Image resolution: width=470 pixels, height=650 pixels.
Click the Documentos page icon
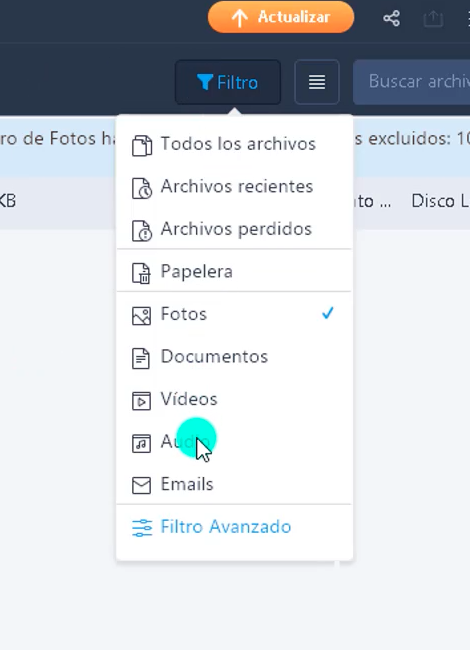[x=141, y=358]
